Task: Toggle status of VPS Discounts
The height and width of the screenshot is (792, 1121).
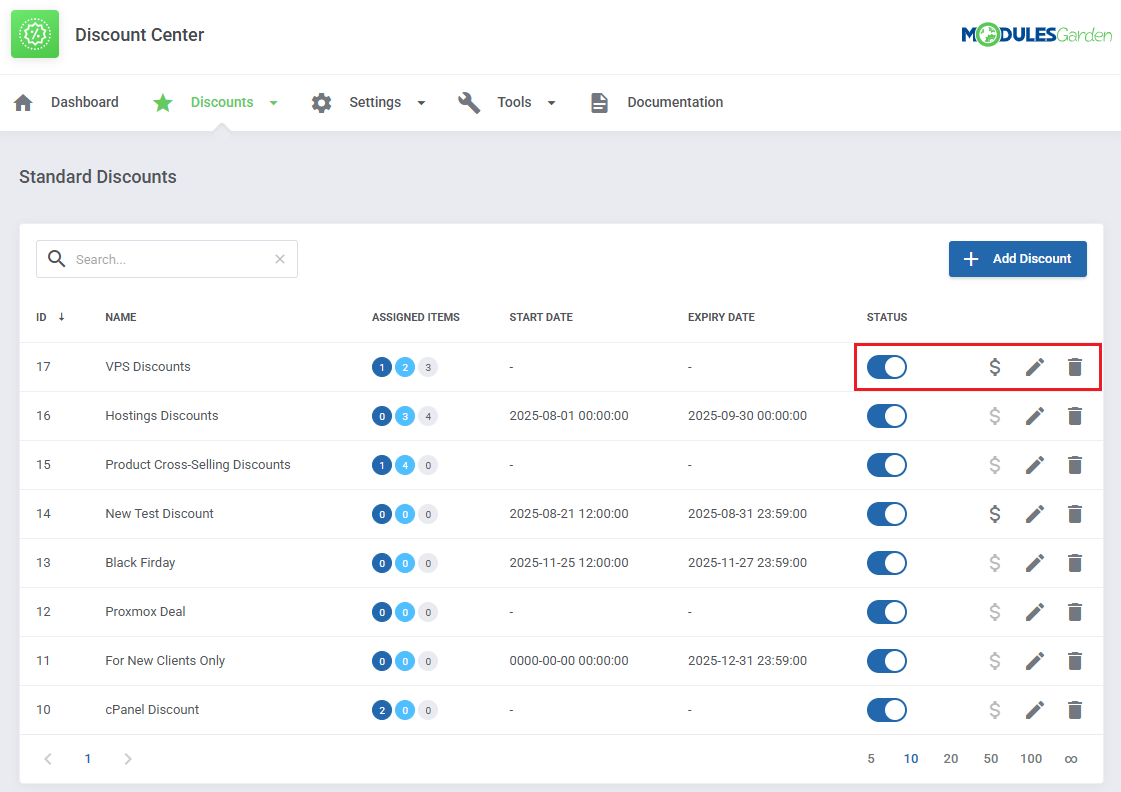Action: 887,367
